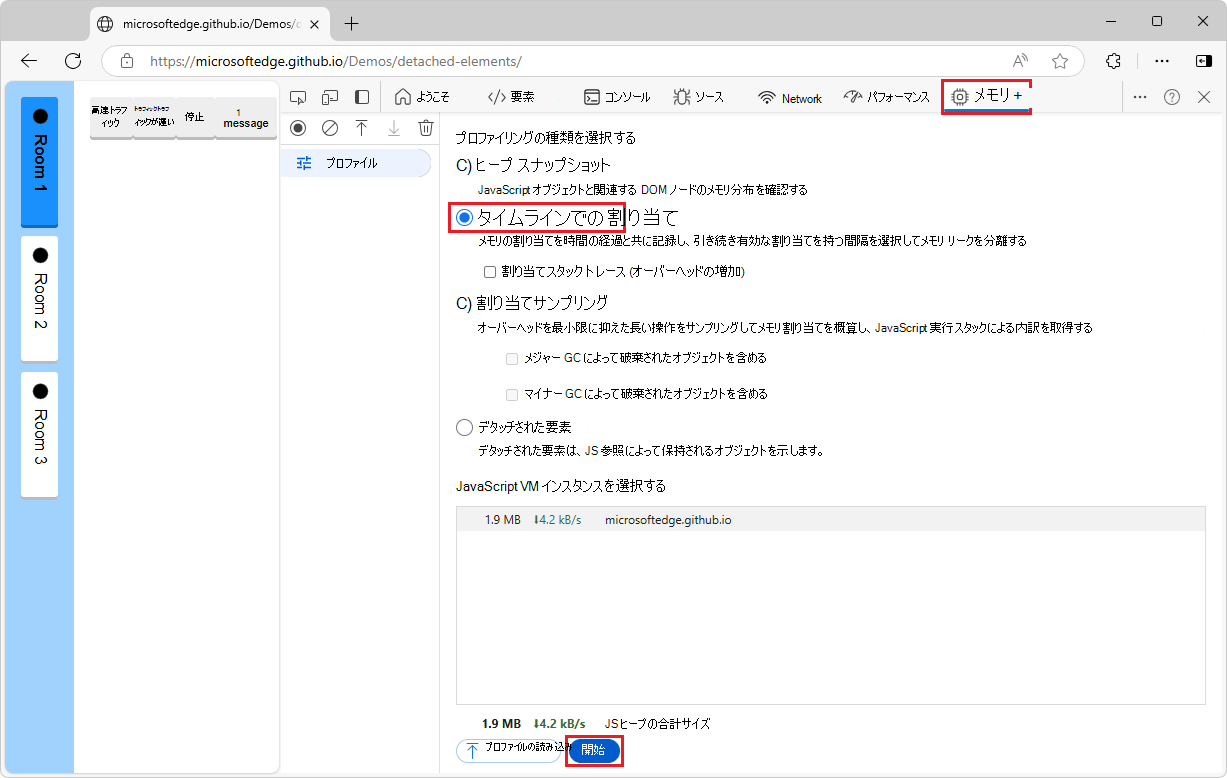Image resolution: width=1227 pixels, height=778 pixels.
Task: Open a new browser tab
Action: coord(351,24)
